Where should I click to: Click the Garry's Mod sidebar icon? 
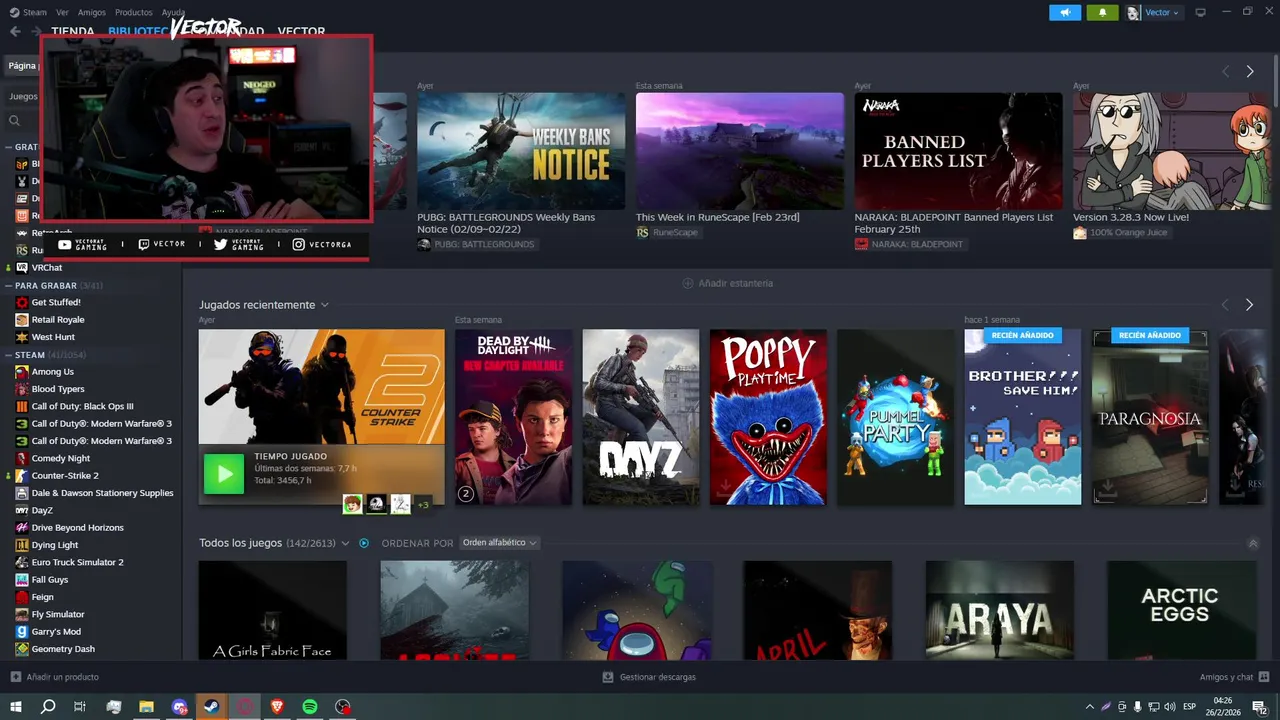(x=22, y=632)
